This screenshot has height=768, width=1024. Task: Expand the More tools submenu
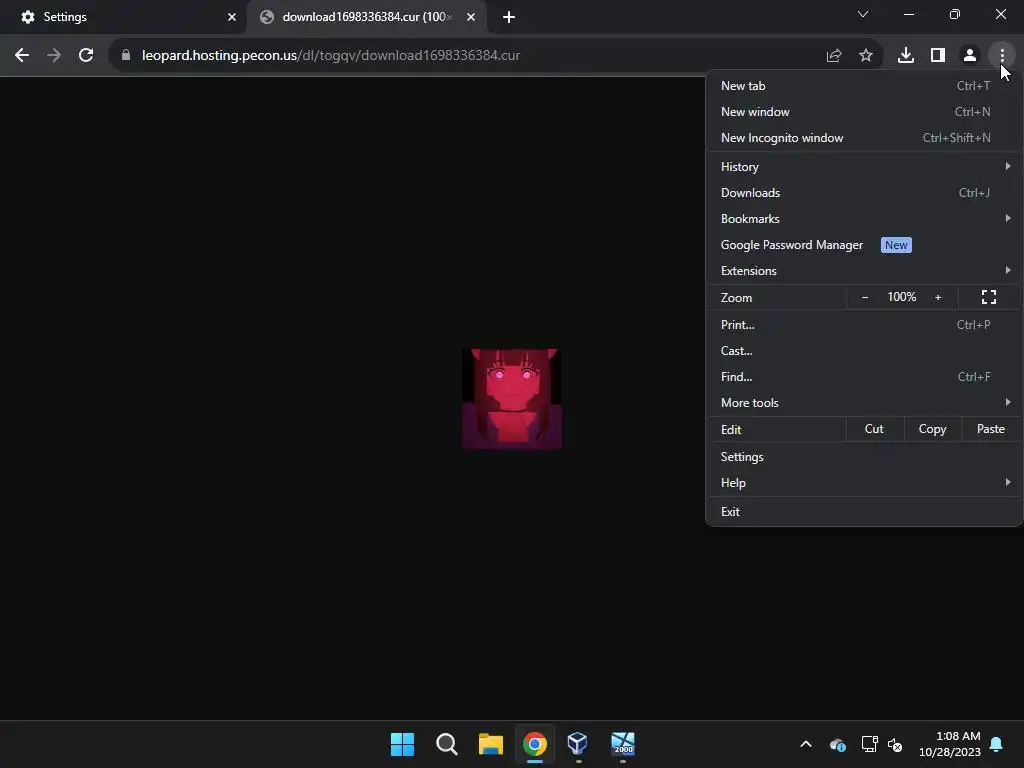pyautogui.click(x=864, y=403)
